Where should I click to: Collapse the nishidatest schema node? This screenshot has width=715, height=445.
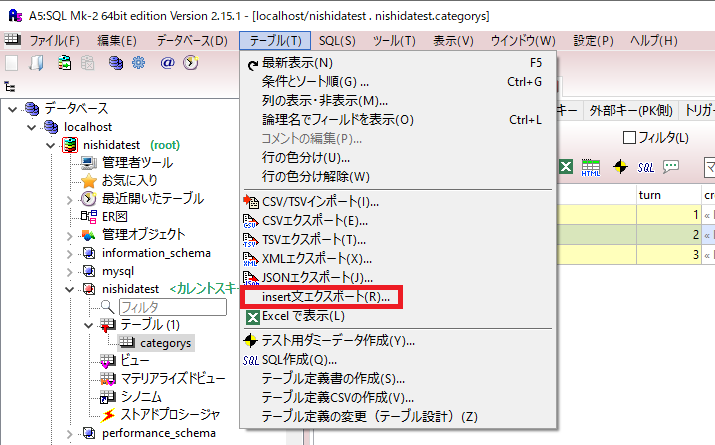pos(69,290)
